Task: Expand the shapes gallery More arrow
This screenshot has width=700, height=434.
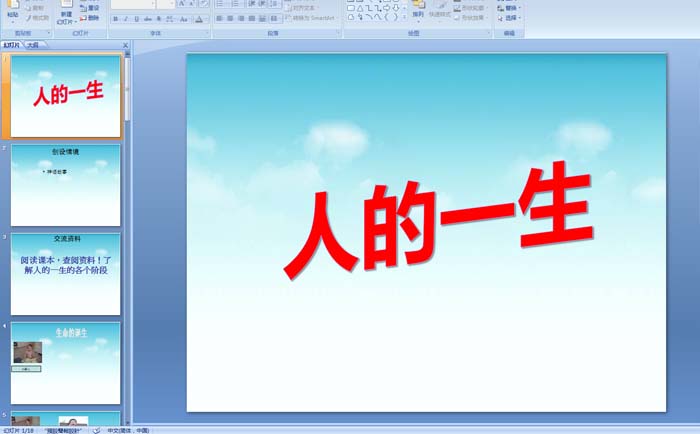Action: (x=404, y=17)
